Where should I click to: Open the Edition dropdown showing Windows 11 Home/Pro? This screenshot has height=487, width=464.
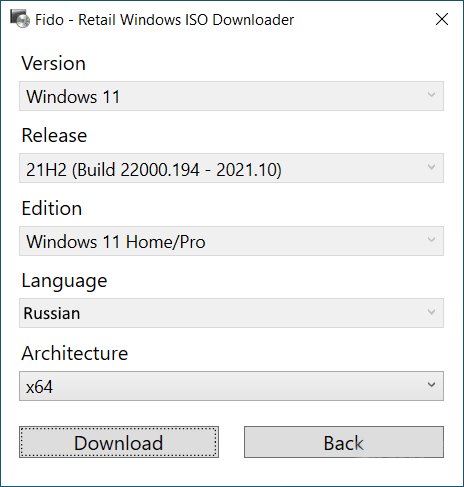(231, 241)
